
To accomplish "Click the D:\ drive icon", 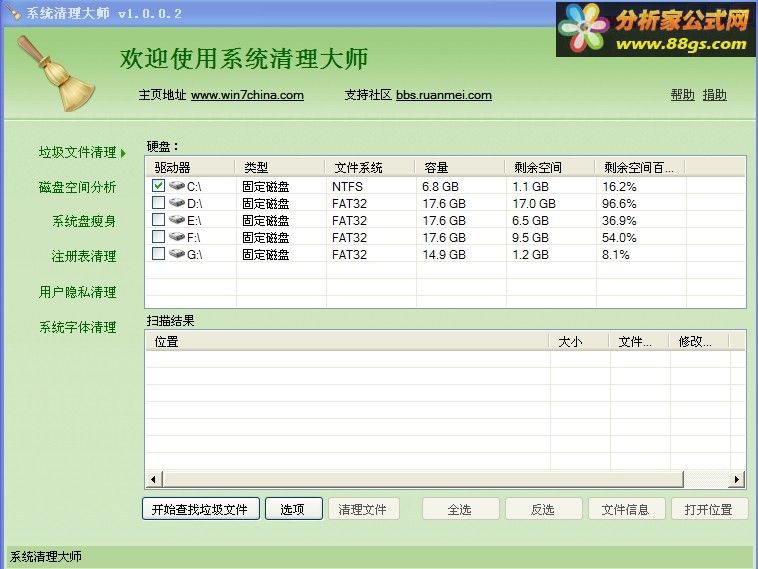I will 177,203.
